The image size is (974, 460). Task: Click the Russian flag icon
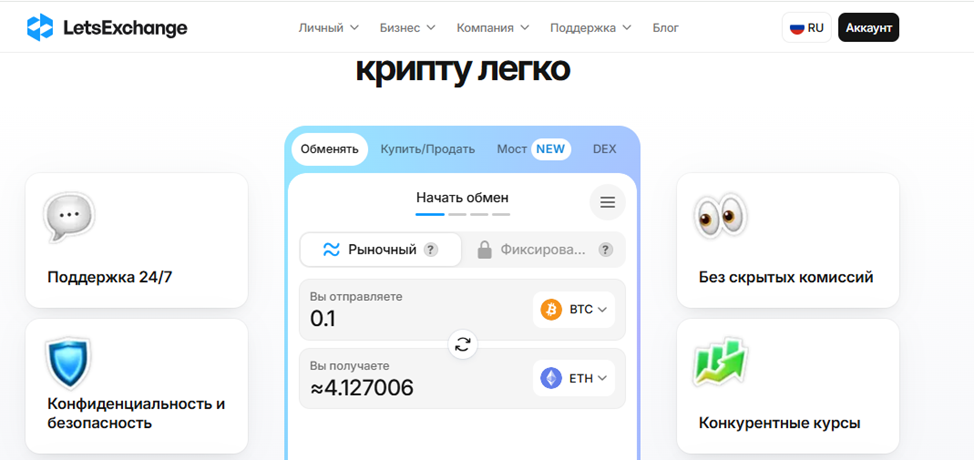pos(797,28)
